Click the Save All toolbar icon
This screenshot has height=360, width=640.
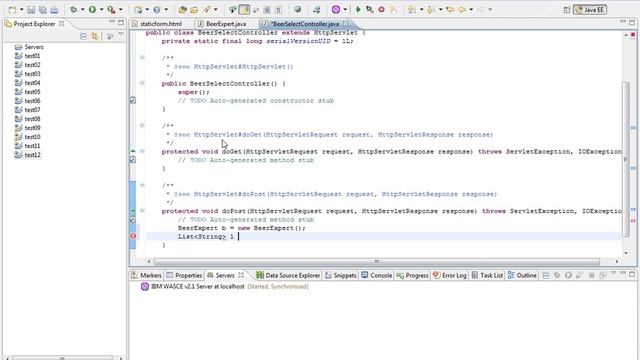42,10
